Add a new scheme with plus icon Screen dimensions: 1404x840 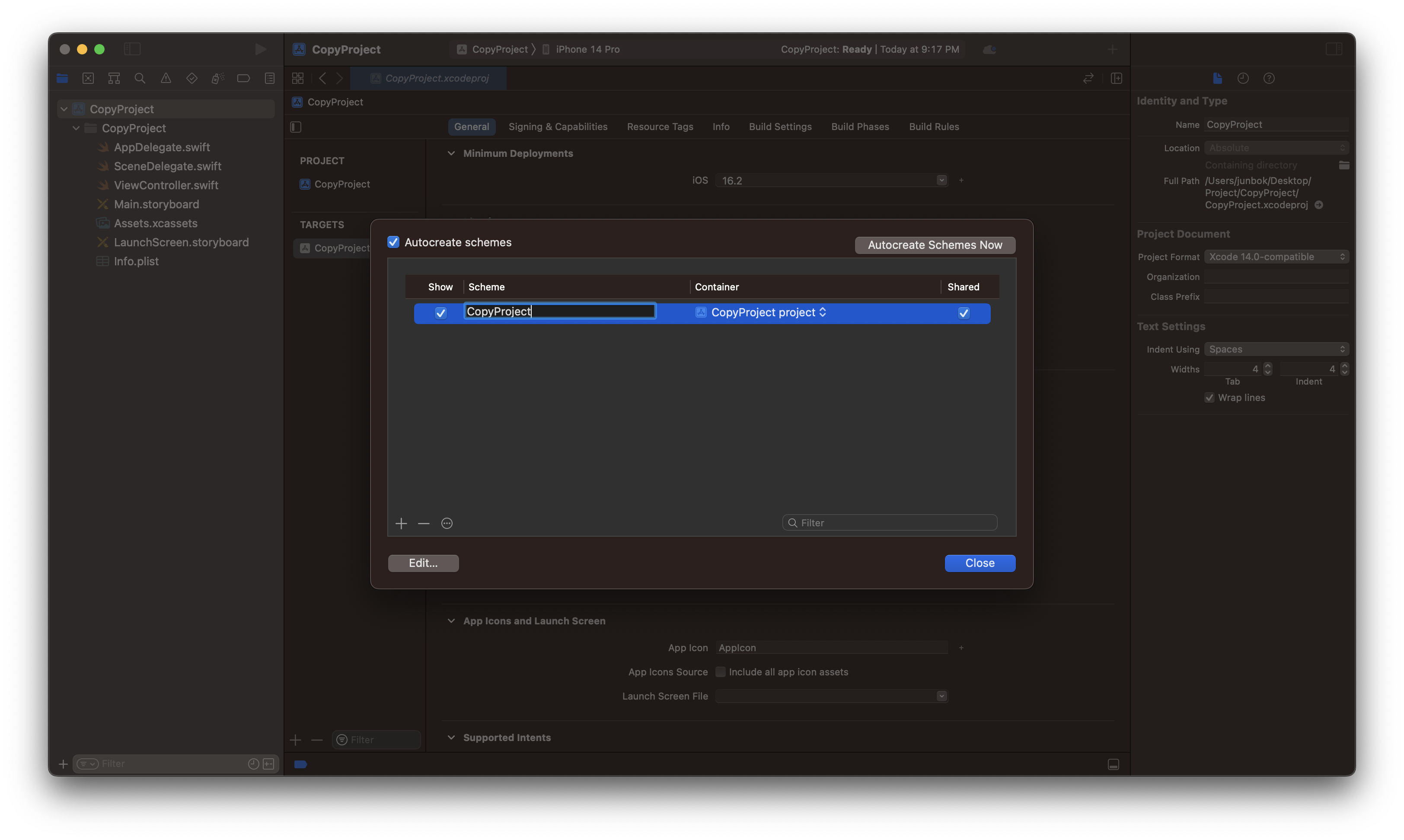click(x=401, y=523)
